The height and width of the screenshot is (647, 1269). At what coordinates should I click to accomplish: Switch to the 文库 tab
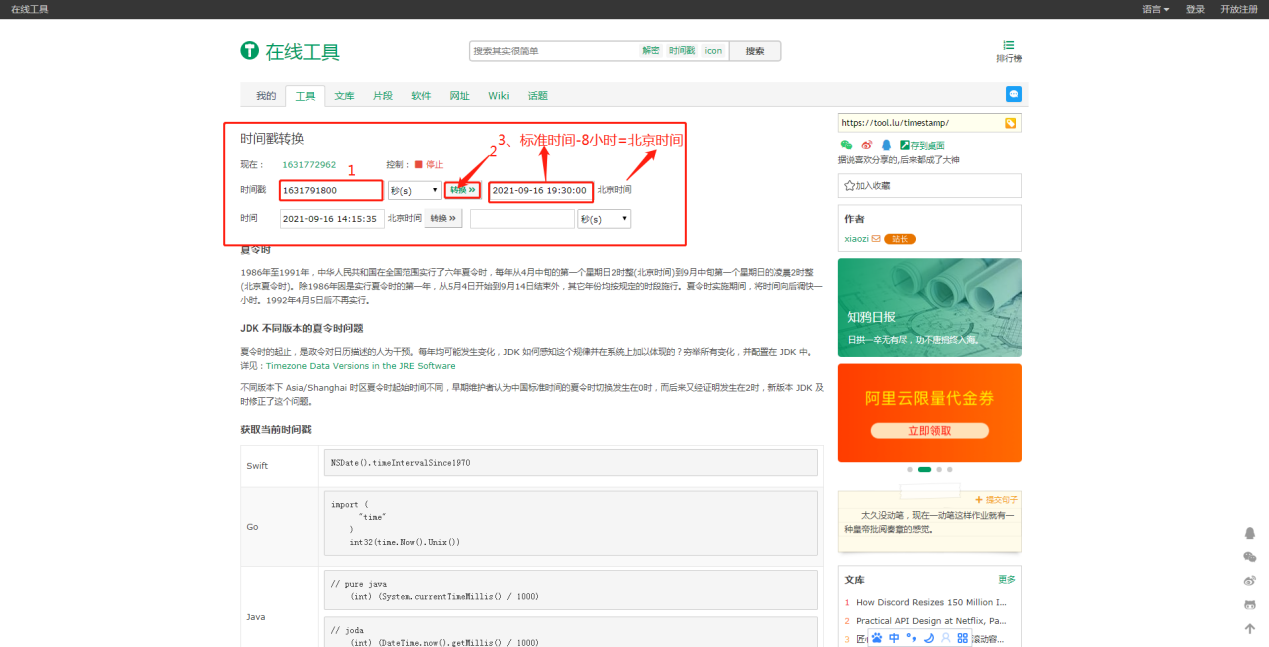coord(344,96)
